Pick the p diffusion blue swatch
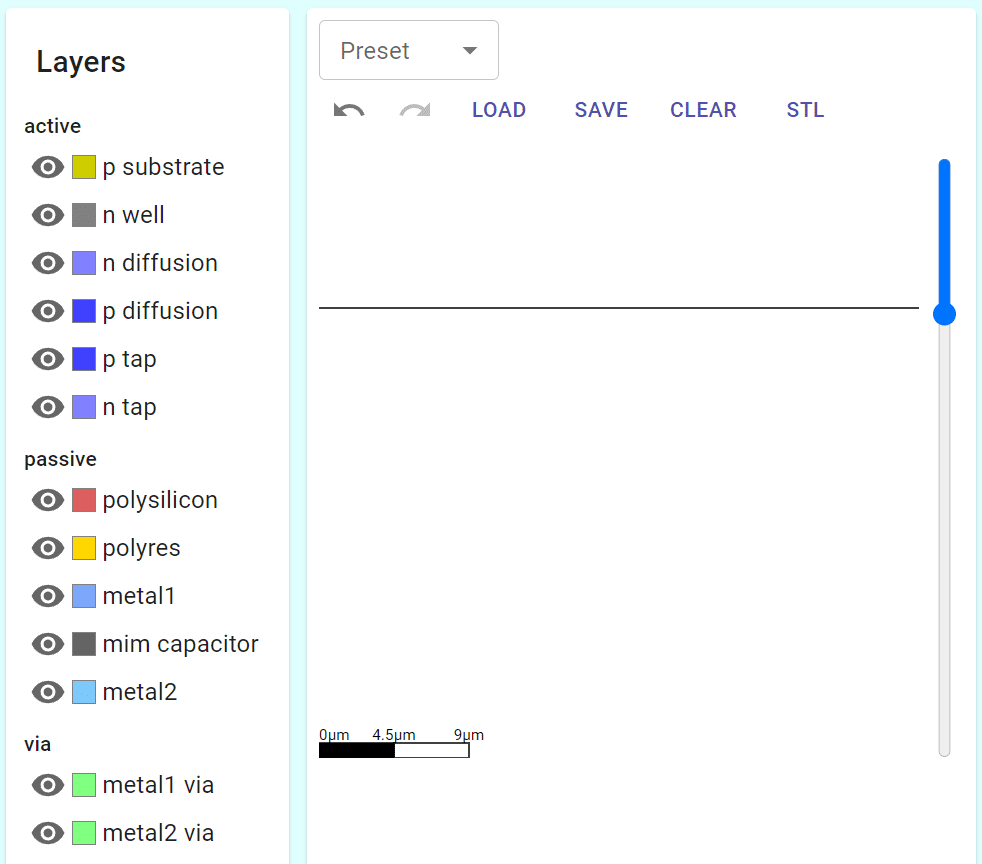Viewport: 982px width, 864px height. coord(84,311)
